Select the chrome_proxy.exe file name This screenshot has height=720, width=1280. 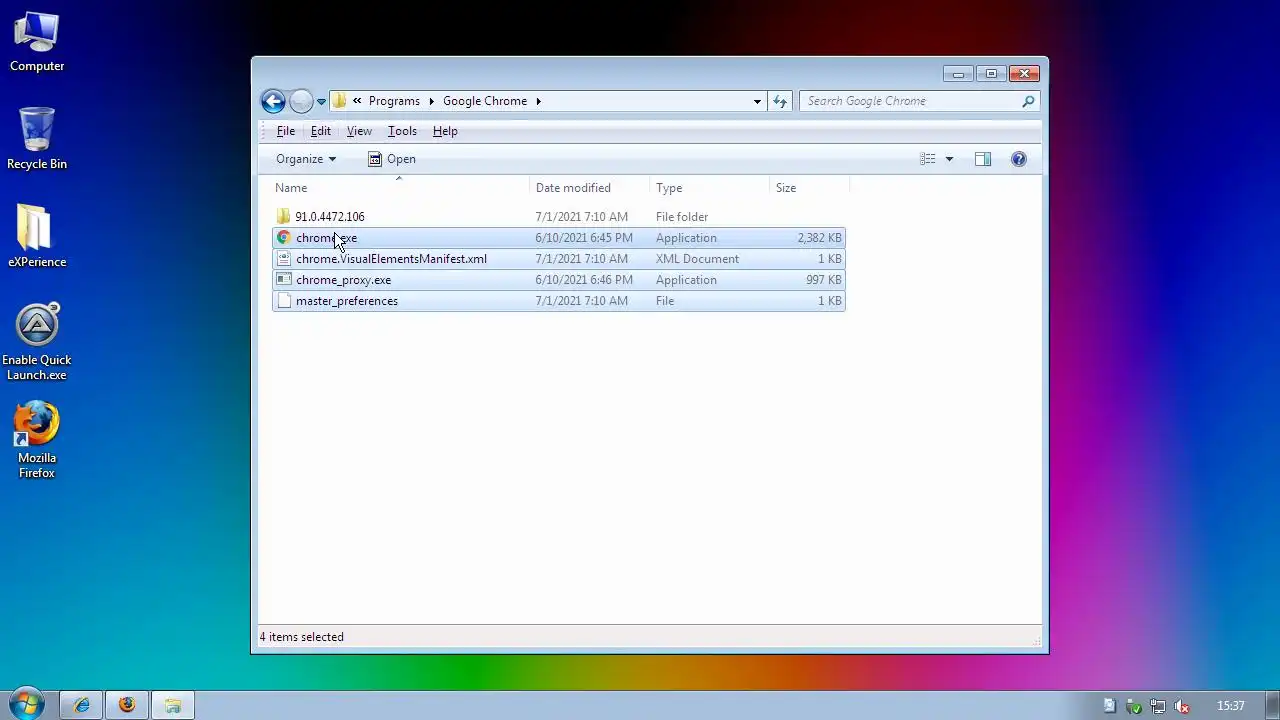[343, 280]
